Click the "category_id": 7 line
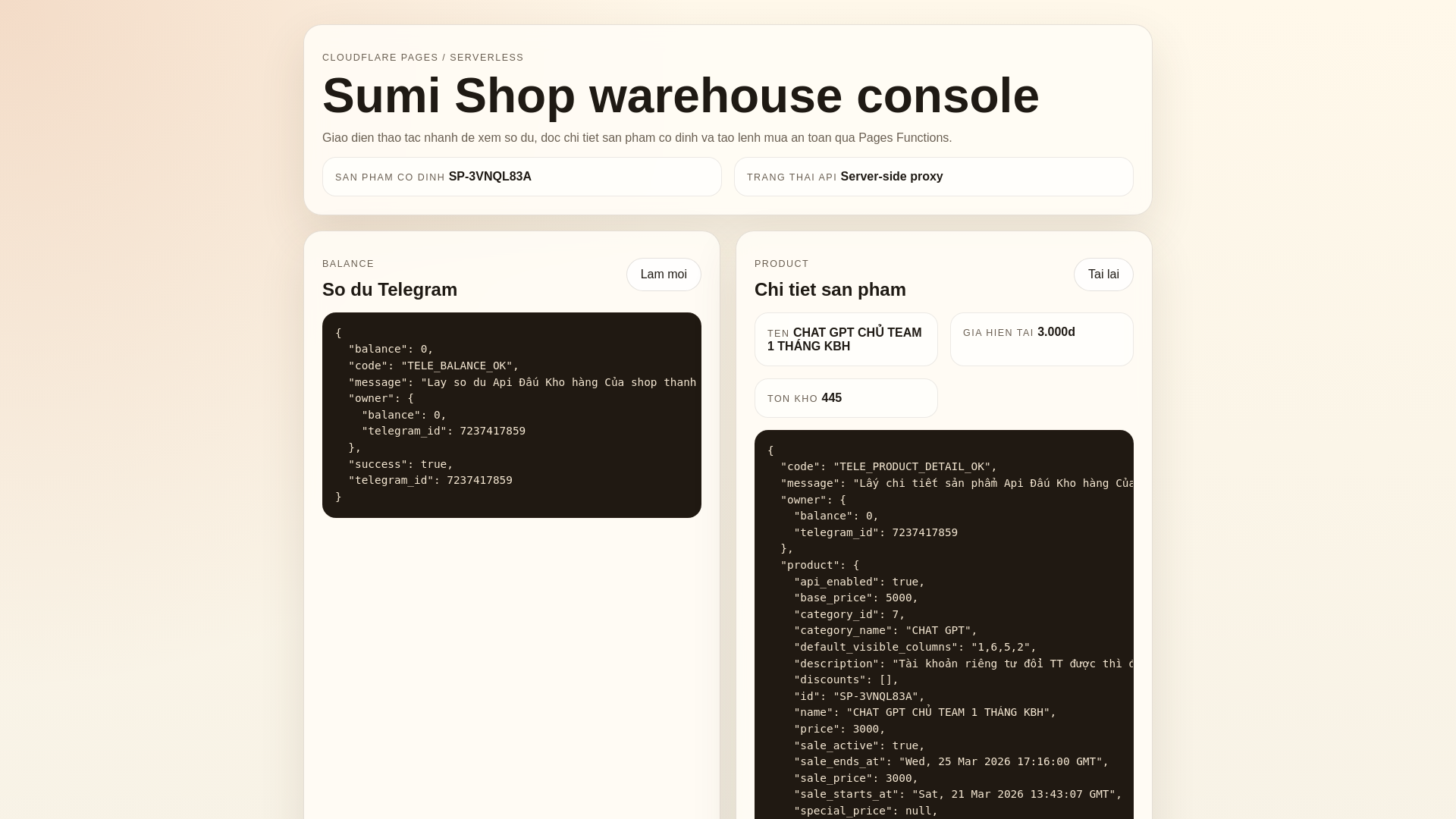 pyautogui.click(x=849, y=614)
